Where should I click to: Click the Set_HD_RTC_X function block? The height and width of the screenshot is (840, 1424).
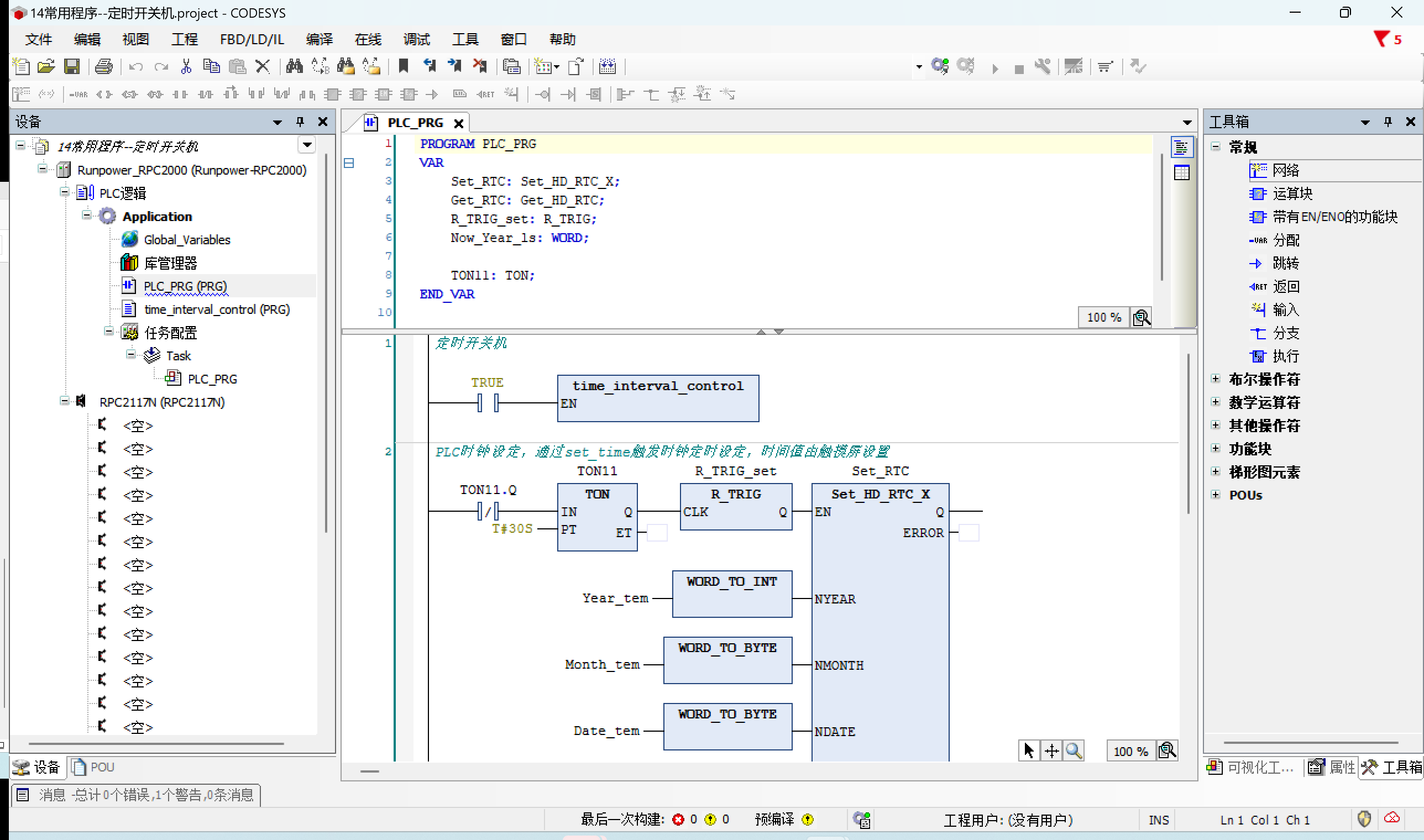click(x=880, y=623)
